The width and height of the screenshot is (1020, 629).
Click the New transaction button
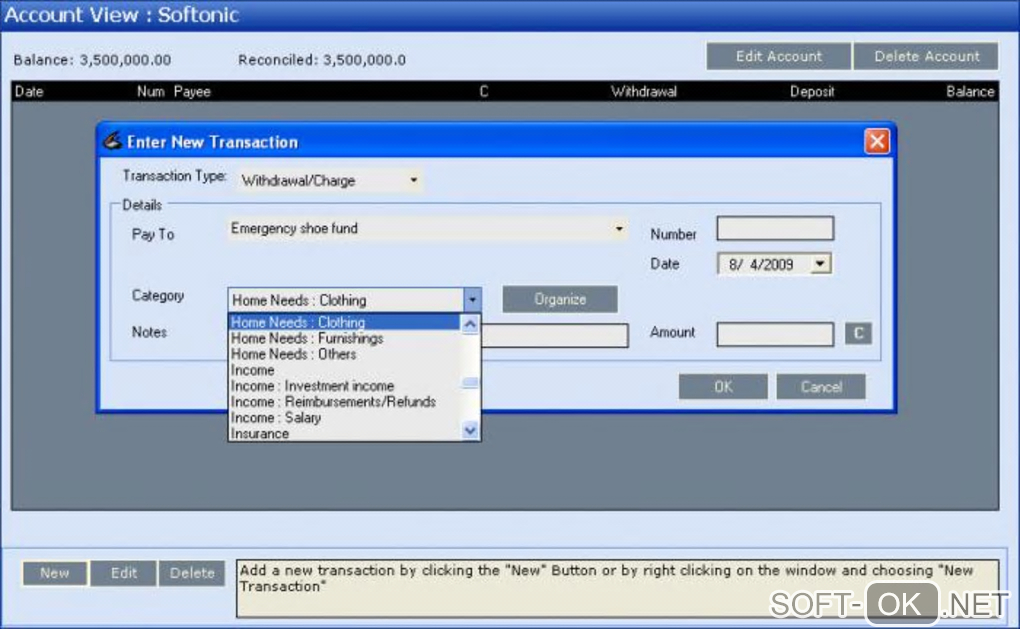click(x=55, y=573)
